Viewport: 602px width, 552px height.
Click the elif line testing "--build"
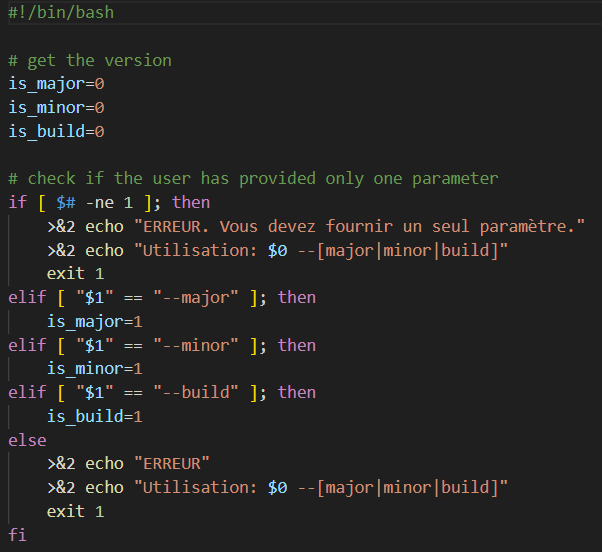(162, 392)
